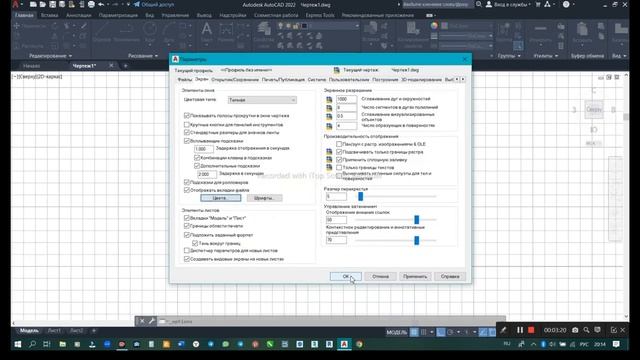Click the recorder pen annotation icon
This screenshot has height=360, width=640.
[x=503, y=330]
